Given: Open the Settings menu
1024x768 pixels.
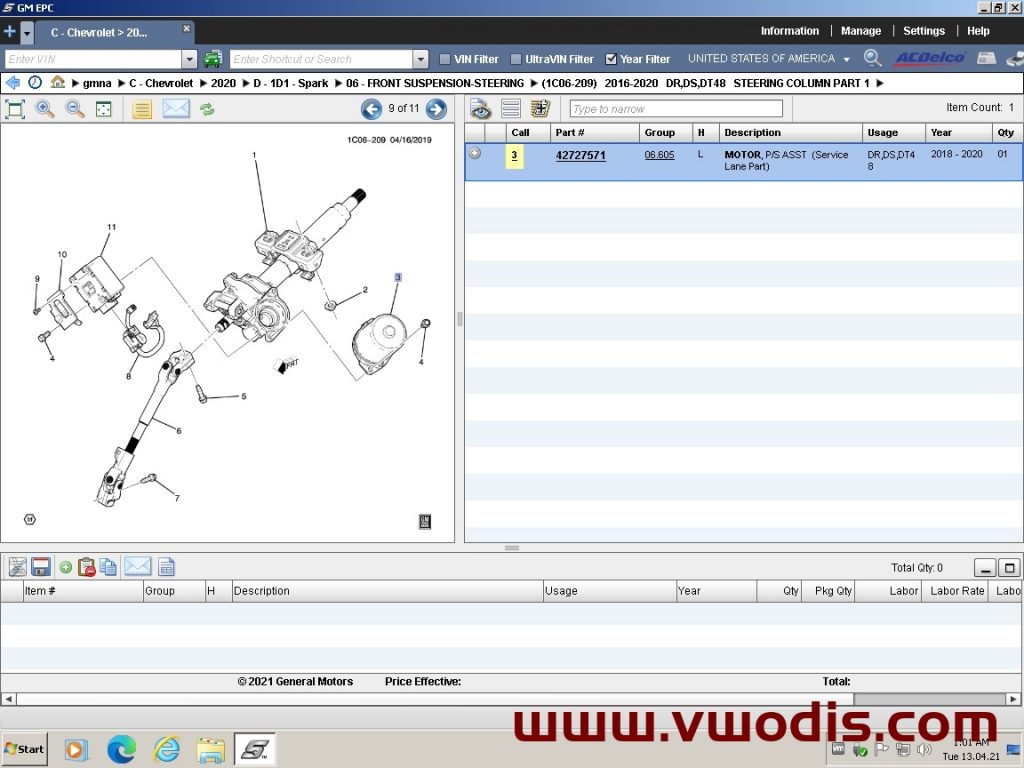Looking at the screenshot, I should tap(923, 31).
